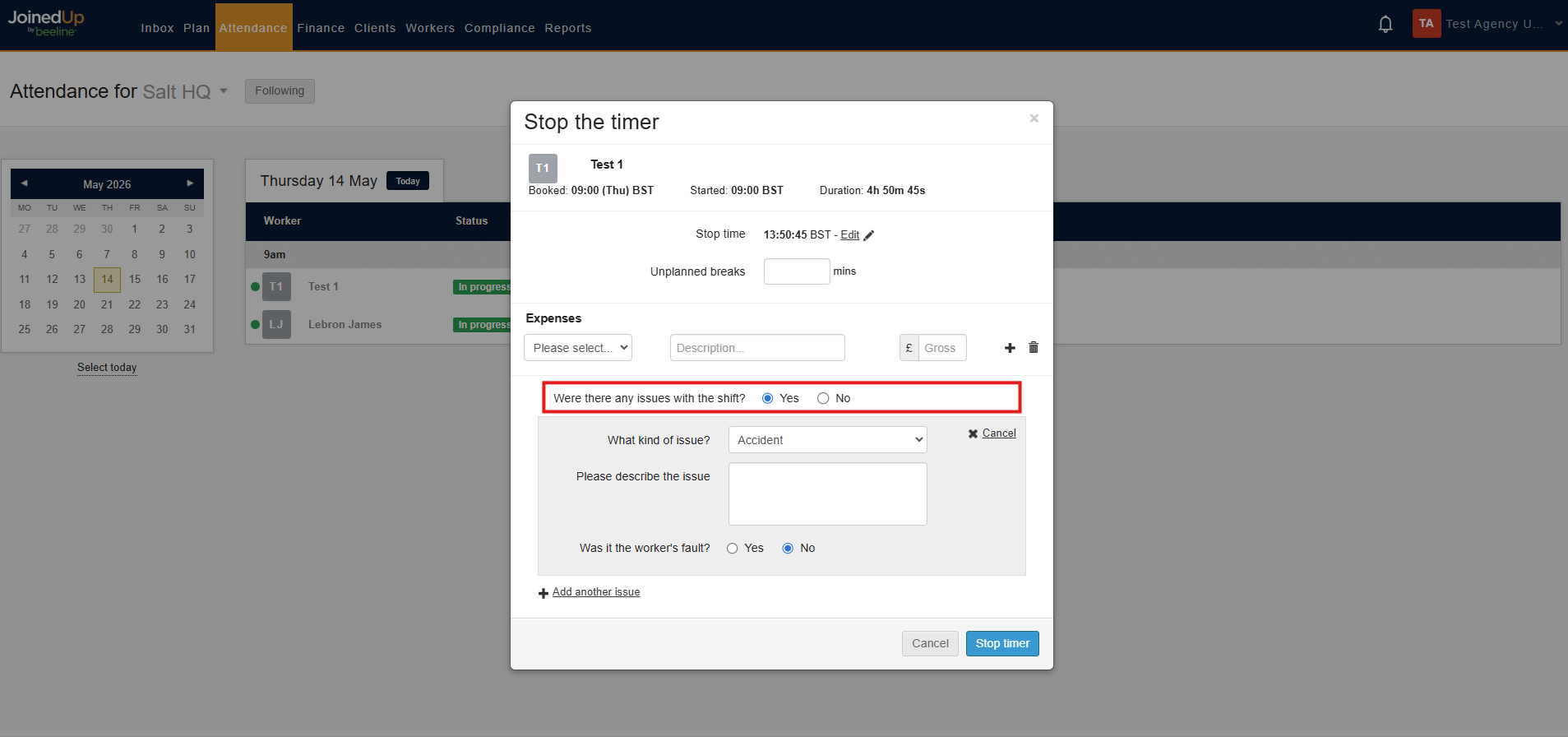Select Yes for worker's fault
The height and width of the screenshot is (737, 1568).
732,549
